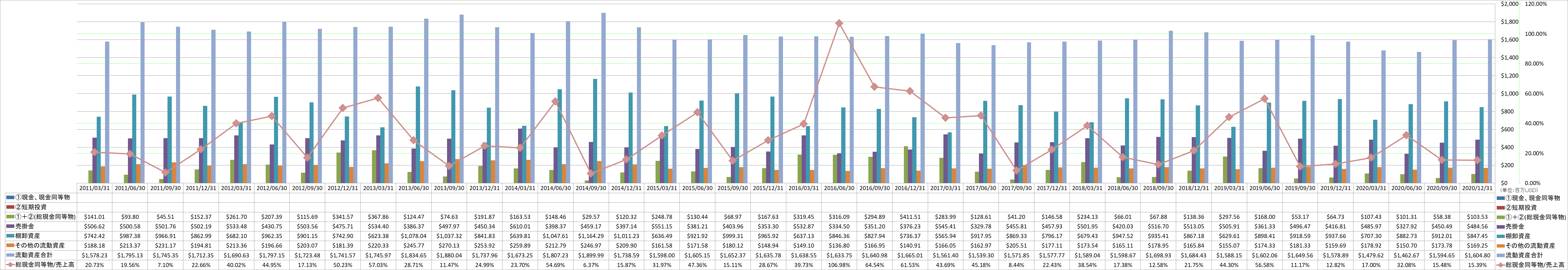Click the tall 流動資産合計 bar for 2014/09/30

pyautogui.click(x=603, y=98)
